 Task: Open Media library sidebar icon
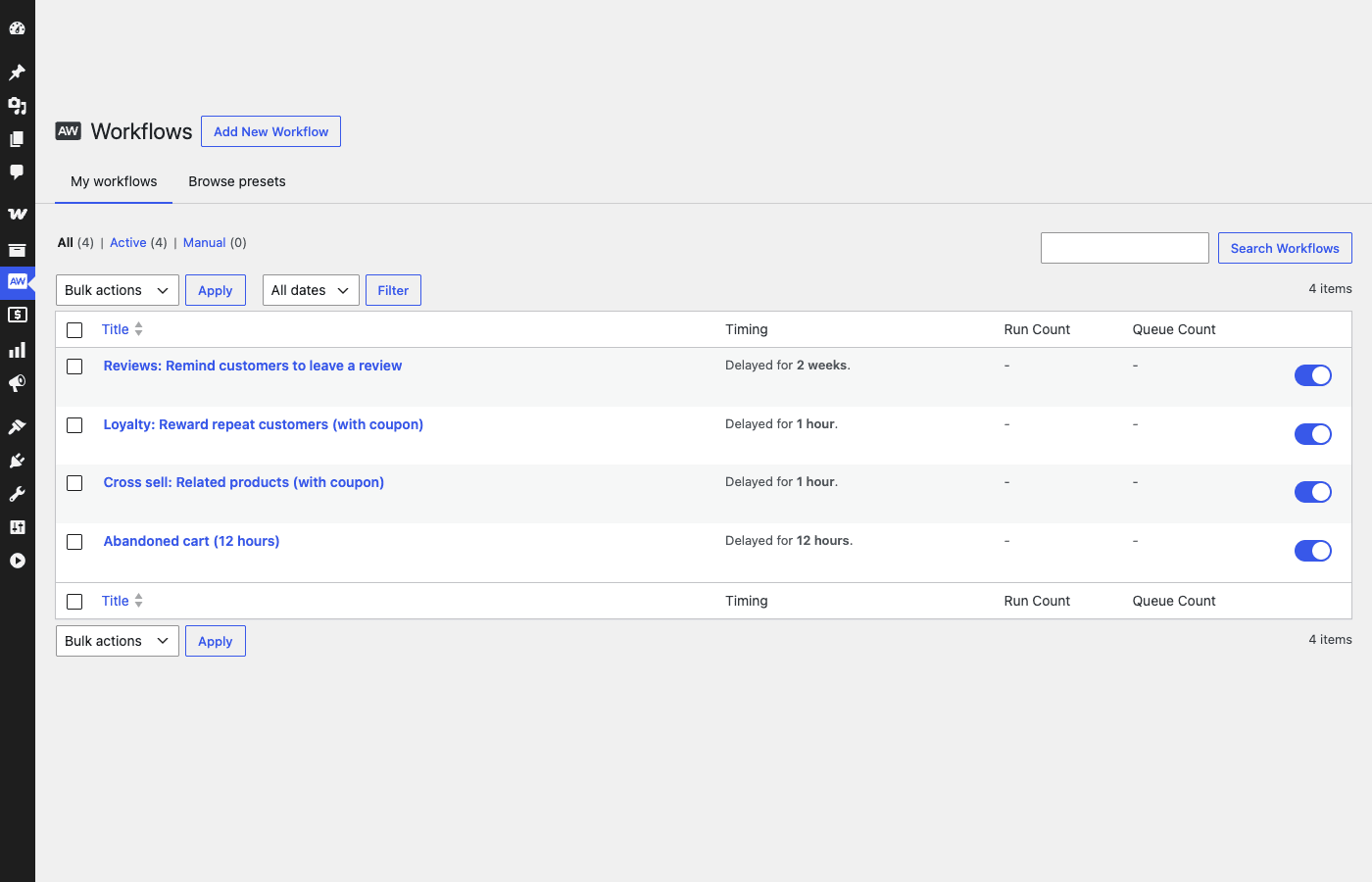(x=17, y=105)
